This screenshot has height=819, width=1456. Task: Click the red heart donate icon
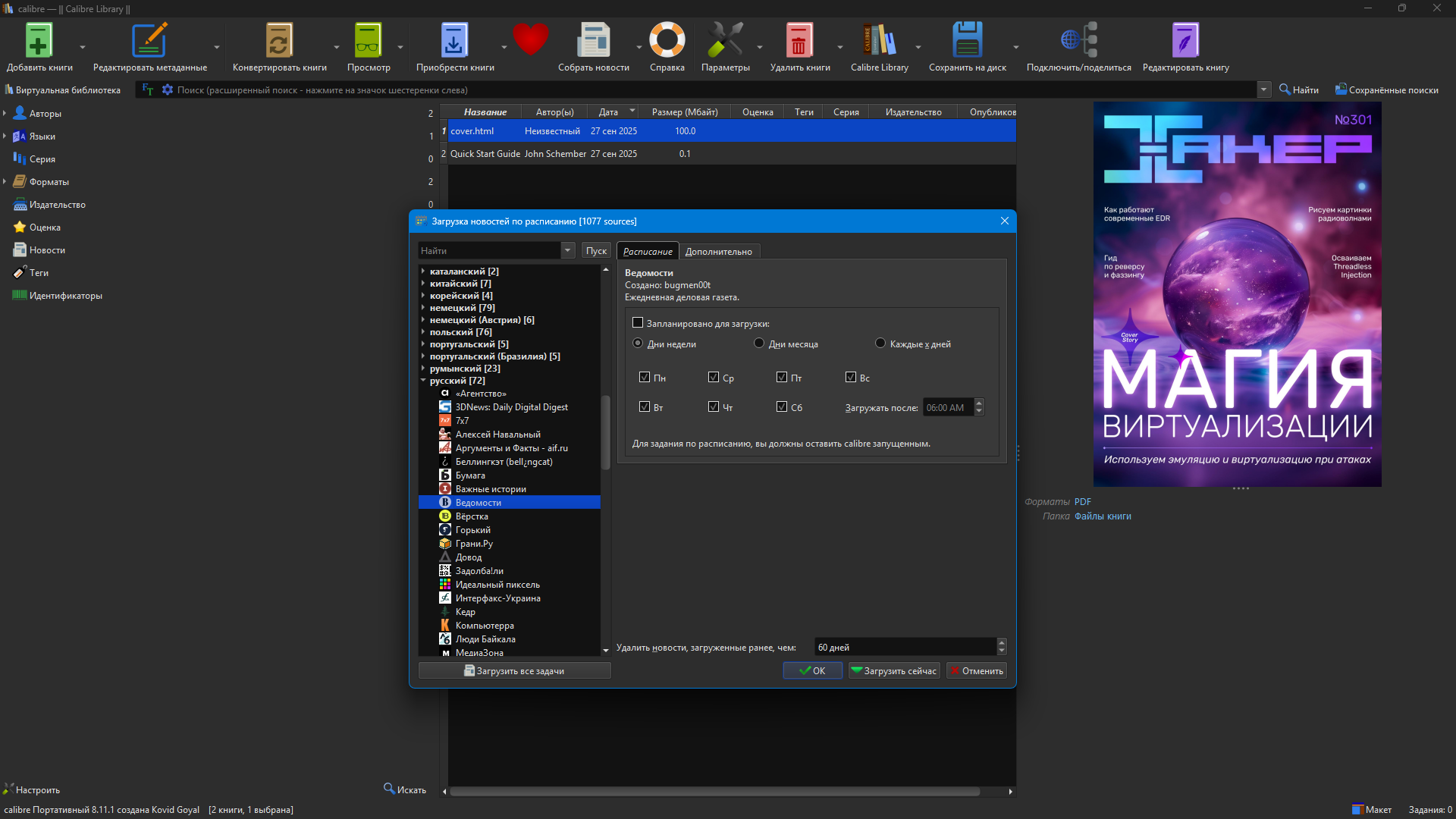click(530, 39)
